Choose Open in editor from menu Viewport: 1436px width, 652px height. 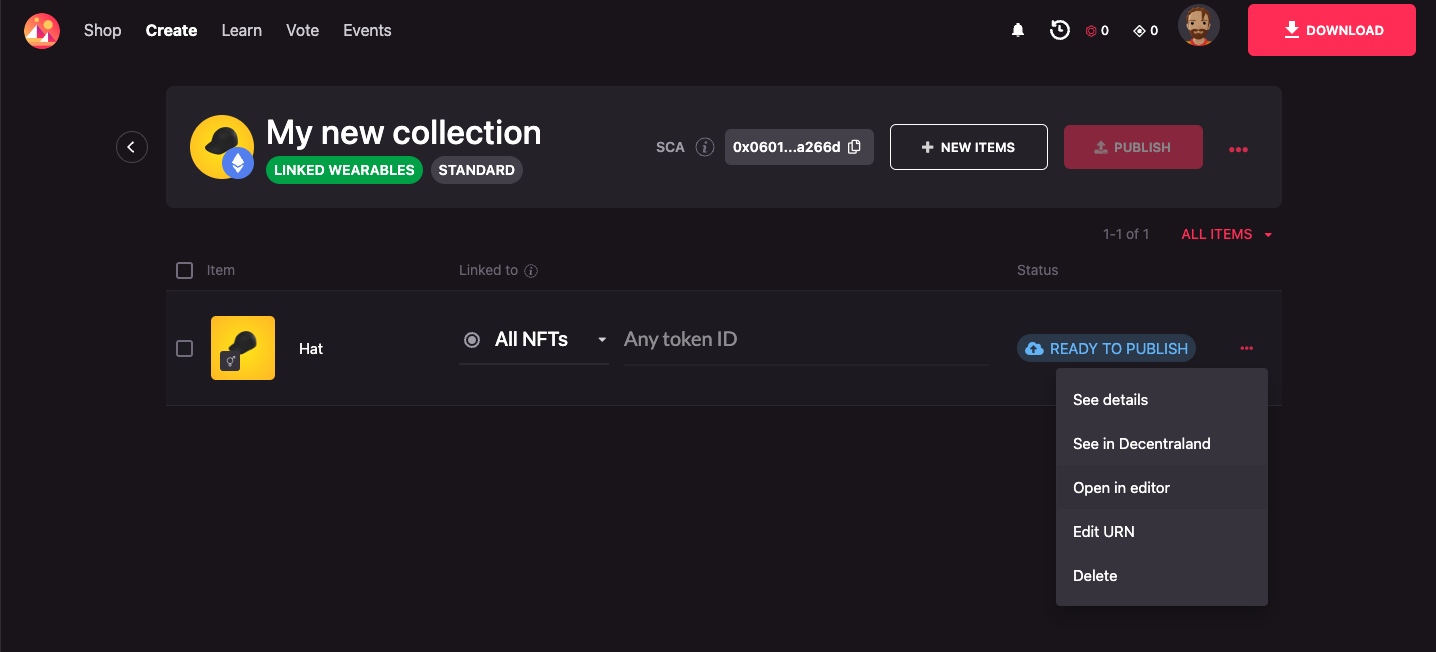point(1121,488)
